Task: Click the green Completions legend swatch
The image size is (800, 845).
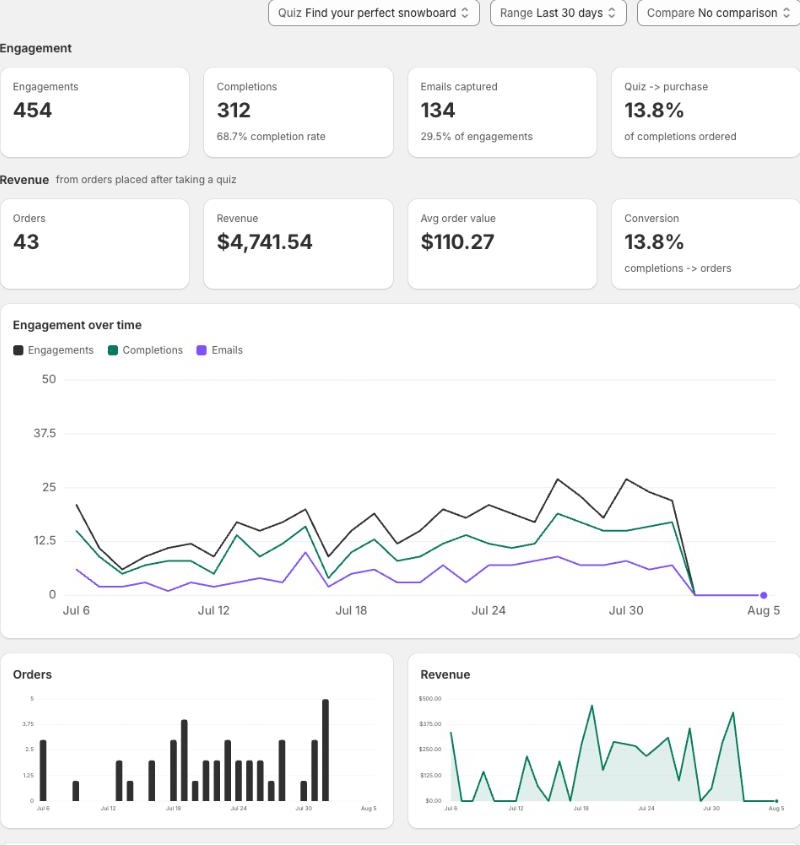Action: tap(113, 350)
